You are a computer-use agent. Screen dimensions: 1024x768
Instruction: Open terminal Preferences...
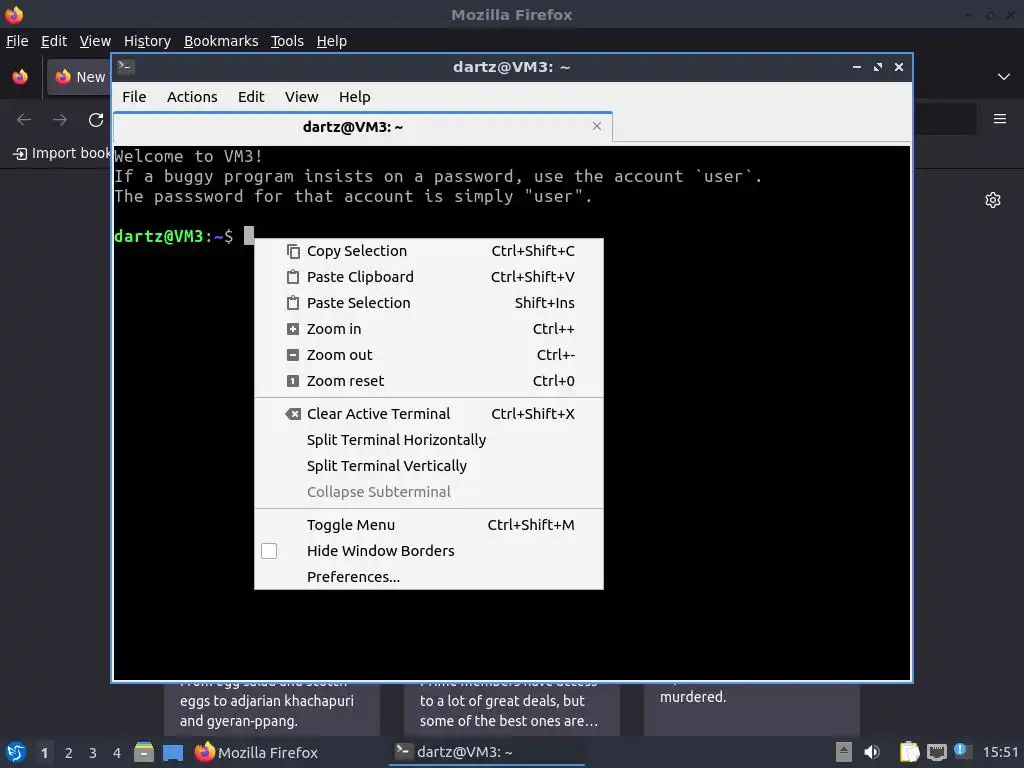[x=428, y=577]
